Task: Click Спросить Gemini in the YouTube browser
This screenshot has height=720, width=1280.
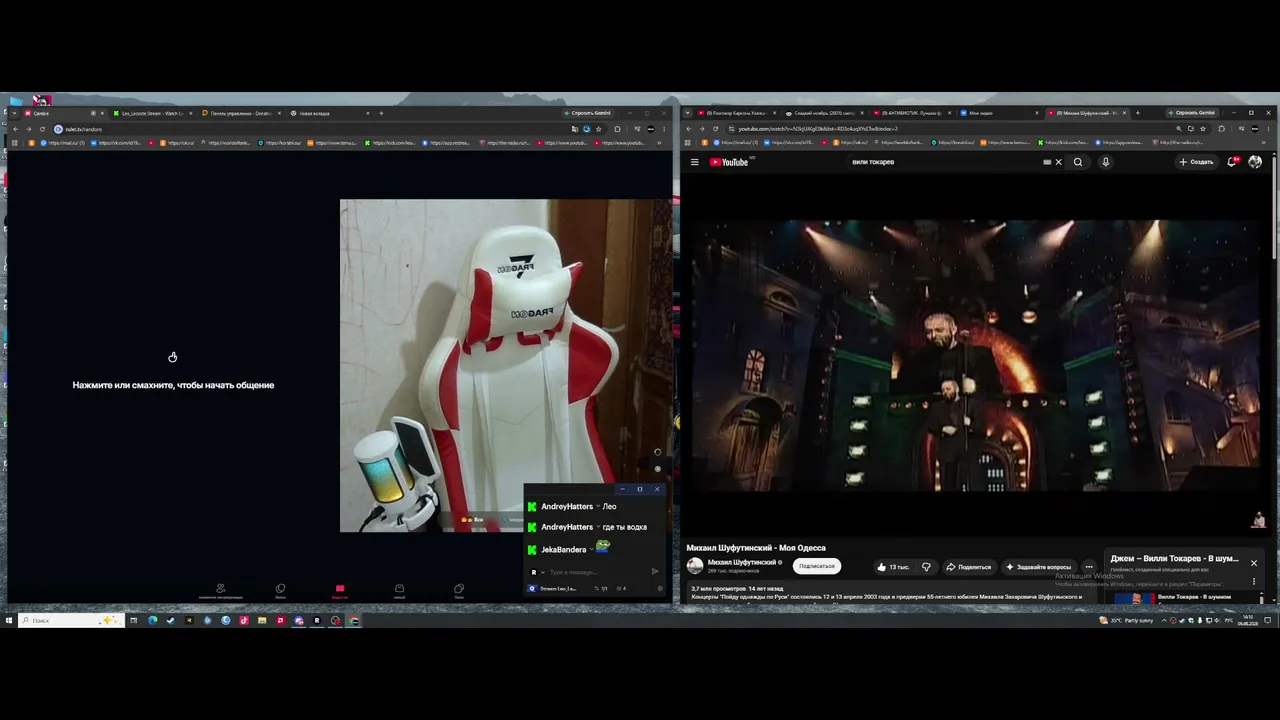Action: (x=1190, y=113)
